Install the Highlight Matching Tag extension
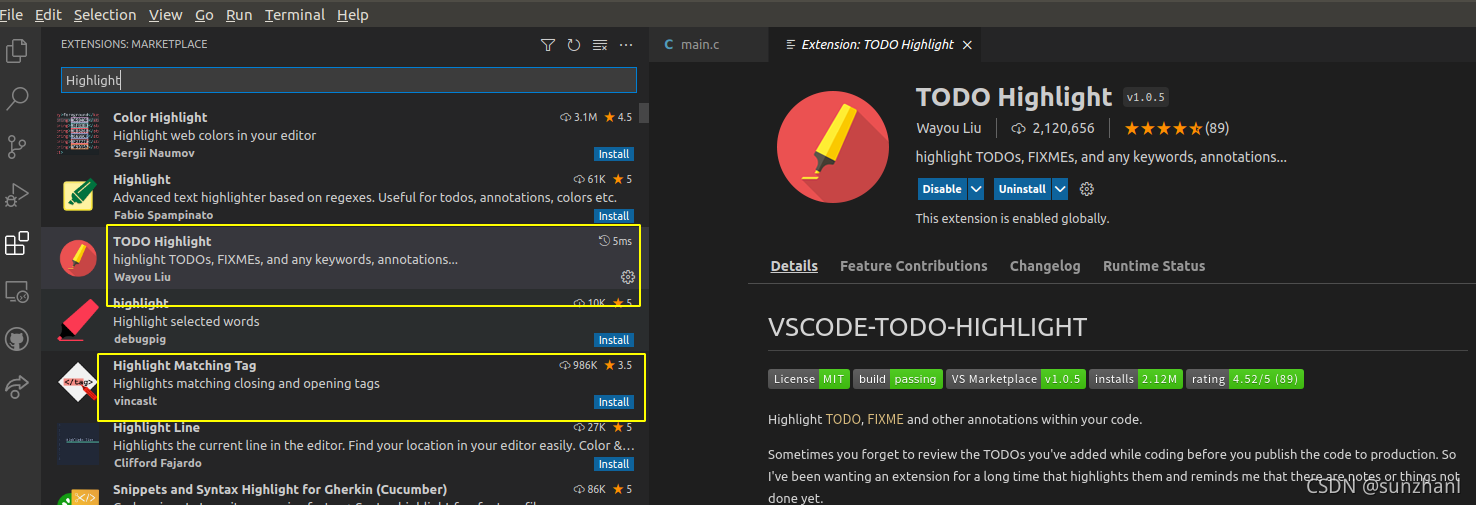 613,402
